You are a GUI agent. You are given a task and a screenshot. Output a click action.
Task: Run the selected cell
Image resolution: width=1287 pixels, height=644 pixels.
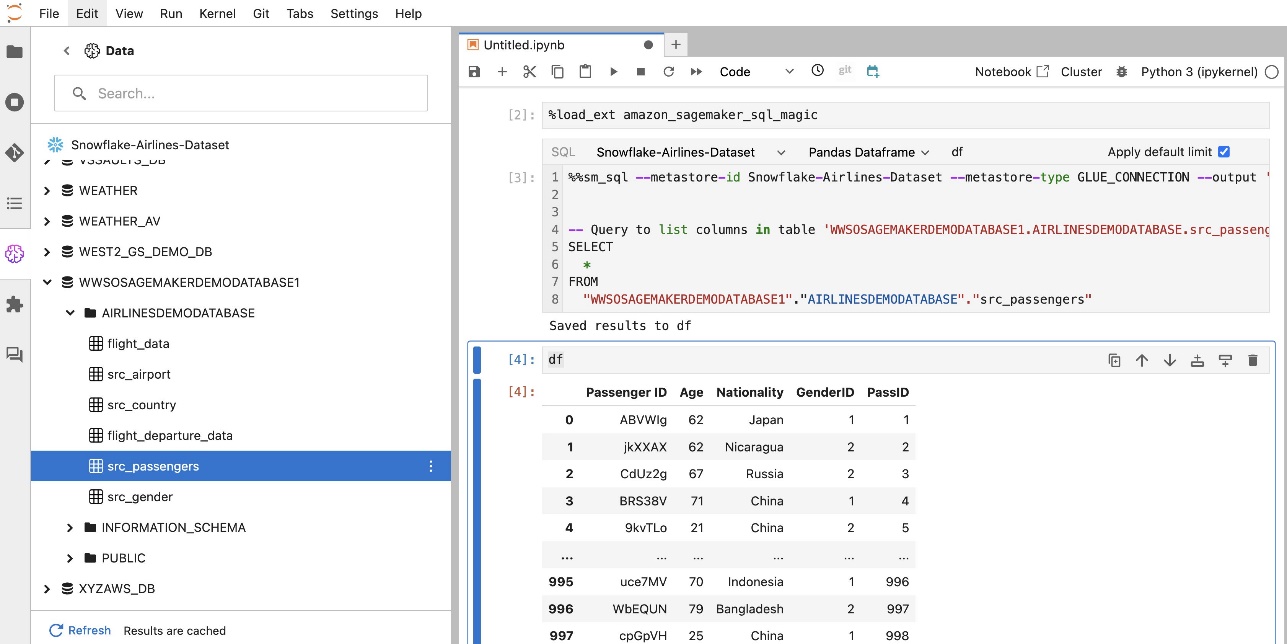pos(614,72)
